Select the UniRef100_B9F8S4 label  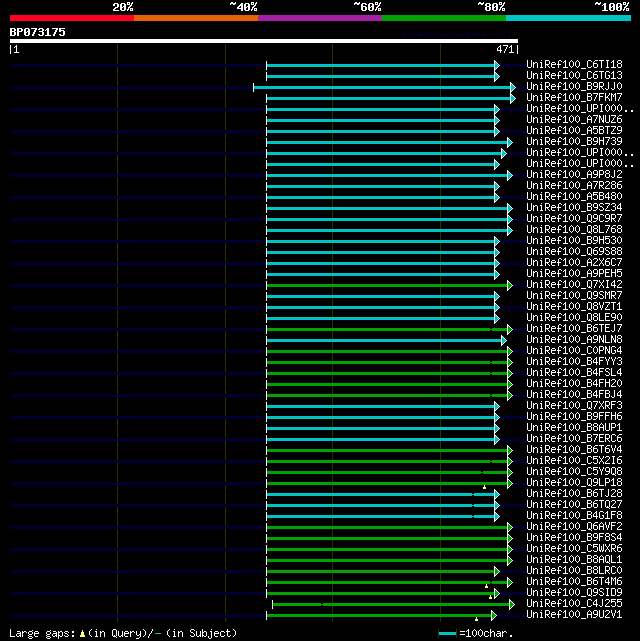[574, 538]
